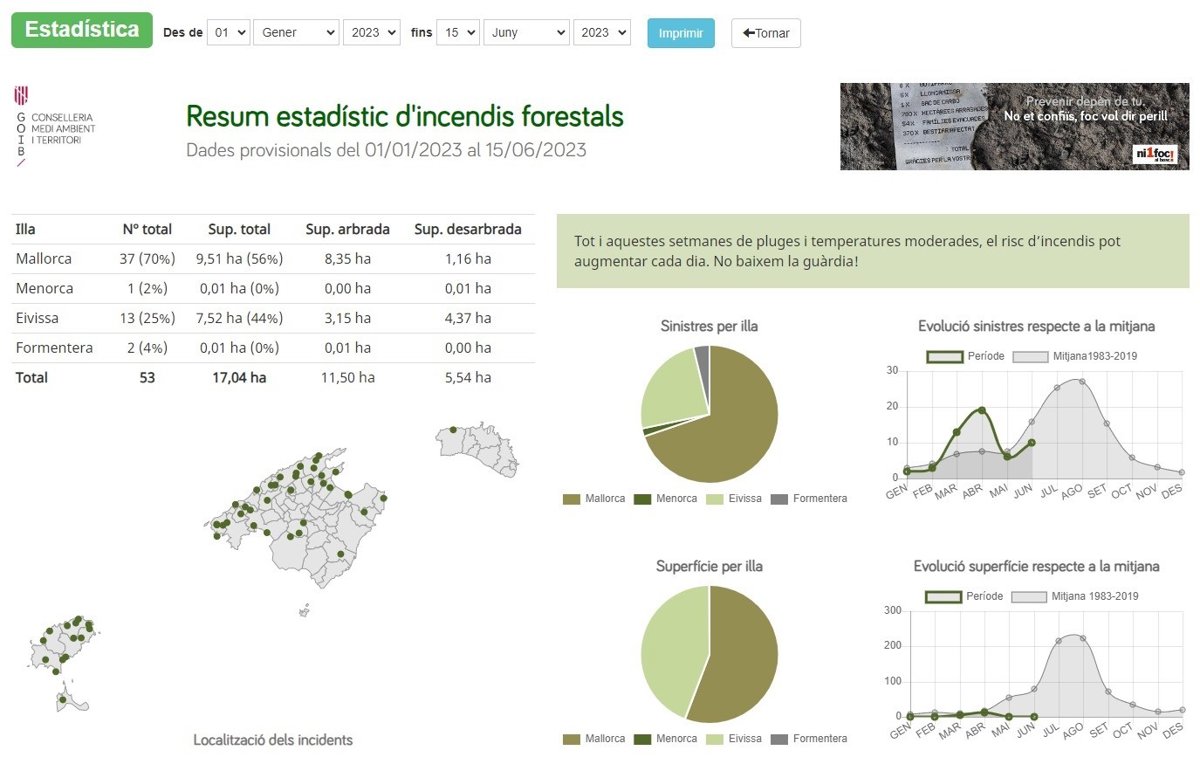Click the April peak point on the sinistres line
Screen dimensions: 1200x764
(x=982, y=410)
